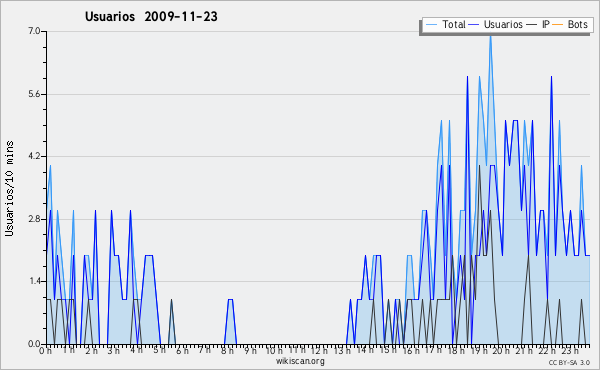Click the orange Bots legend line swatch

[558, 25]
